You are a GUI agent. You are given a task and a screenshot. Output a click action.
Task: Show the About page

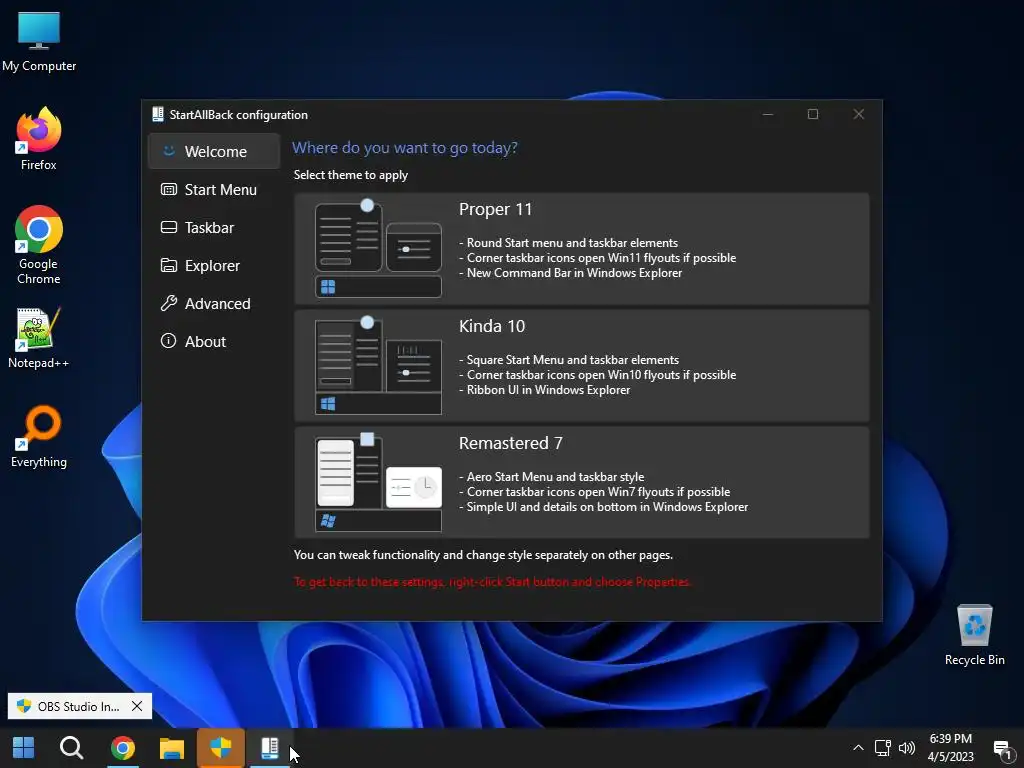(x=214, y=341)
